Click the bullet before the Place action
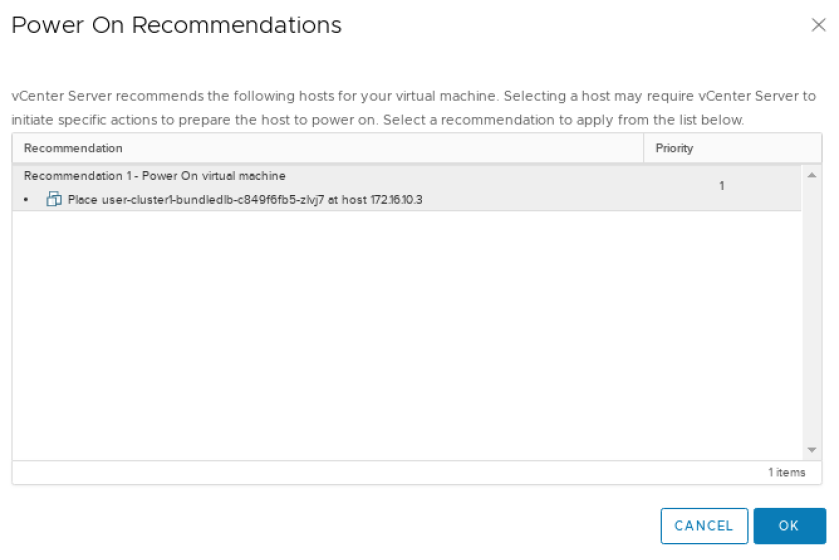This screenshot has height=560, width=839. pyautogui.click(x=26, y=201)
